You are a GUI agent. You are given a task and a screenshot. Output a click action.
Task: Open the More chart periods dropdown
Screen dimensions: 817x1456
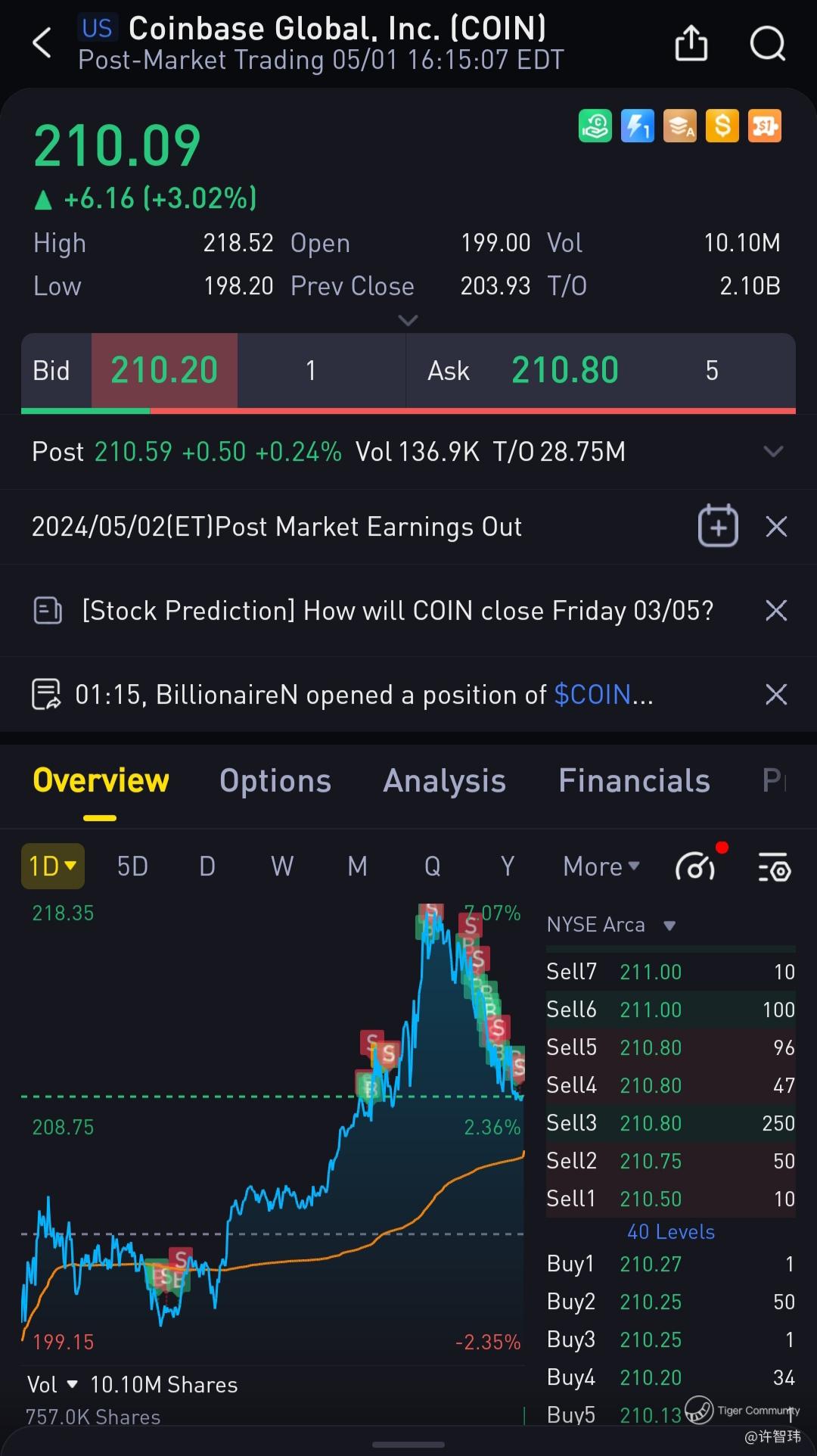tap(601, 866)
